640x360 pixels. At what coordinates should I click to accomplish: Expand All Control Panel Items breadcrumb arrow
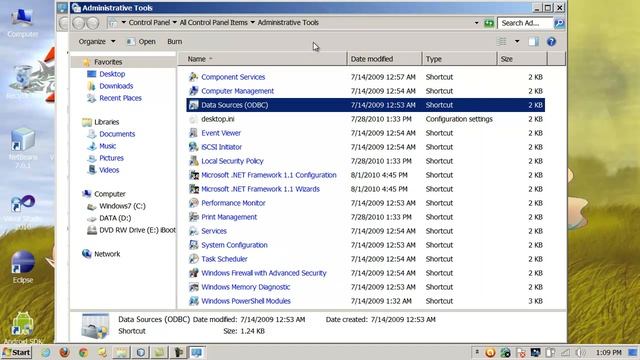point(252,22)
